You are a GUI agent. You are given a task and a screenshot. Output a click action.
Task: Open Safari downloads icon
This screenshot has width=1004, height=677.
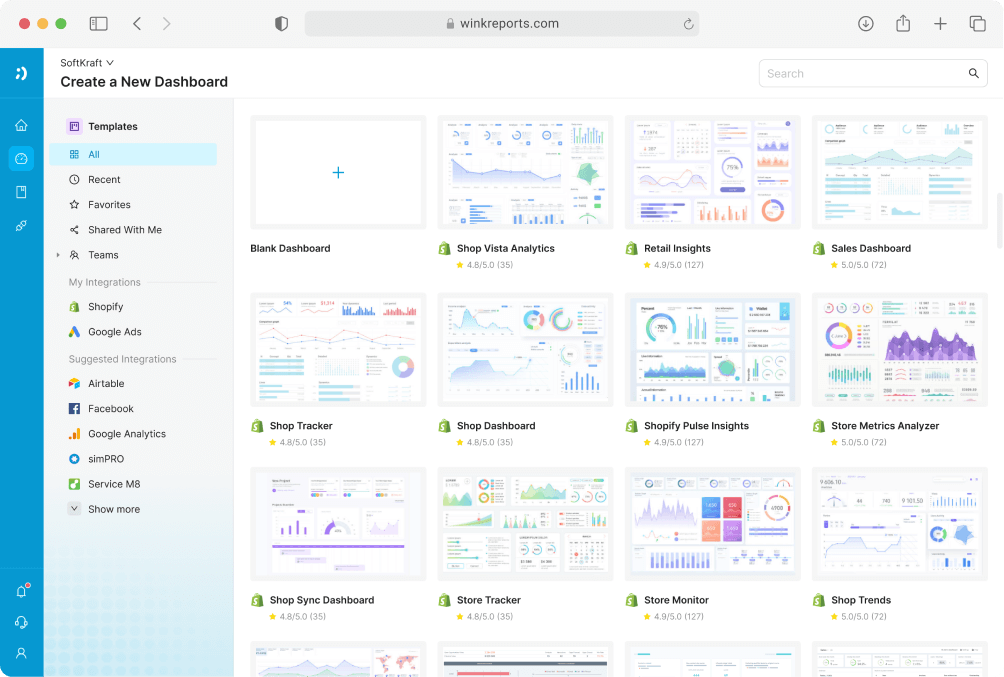[x=866, y=24]
